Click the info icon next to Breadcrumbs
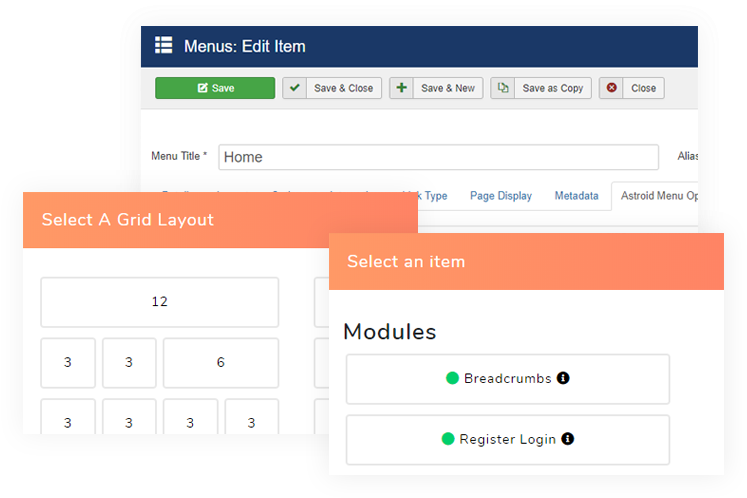The height and width of the screenshot is (498, 747). tap(563, 378)
